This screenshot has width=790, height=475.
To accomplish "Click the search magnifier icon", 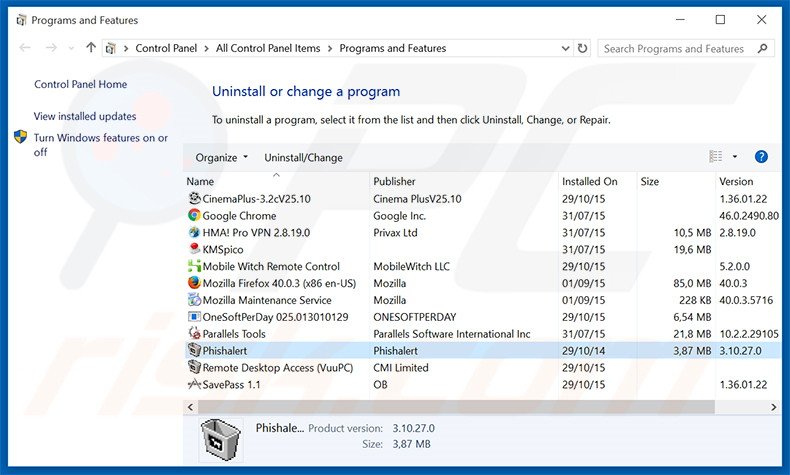I will click(x=762, y=48).
